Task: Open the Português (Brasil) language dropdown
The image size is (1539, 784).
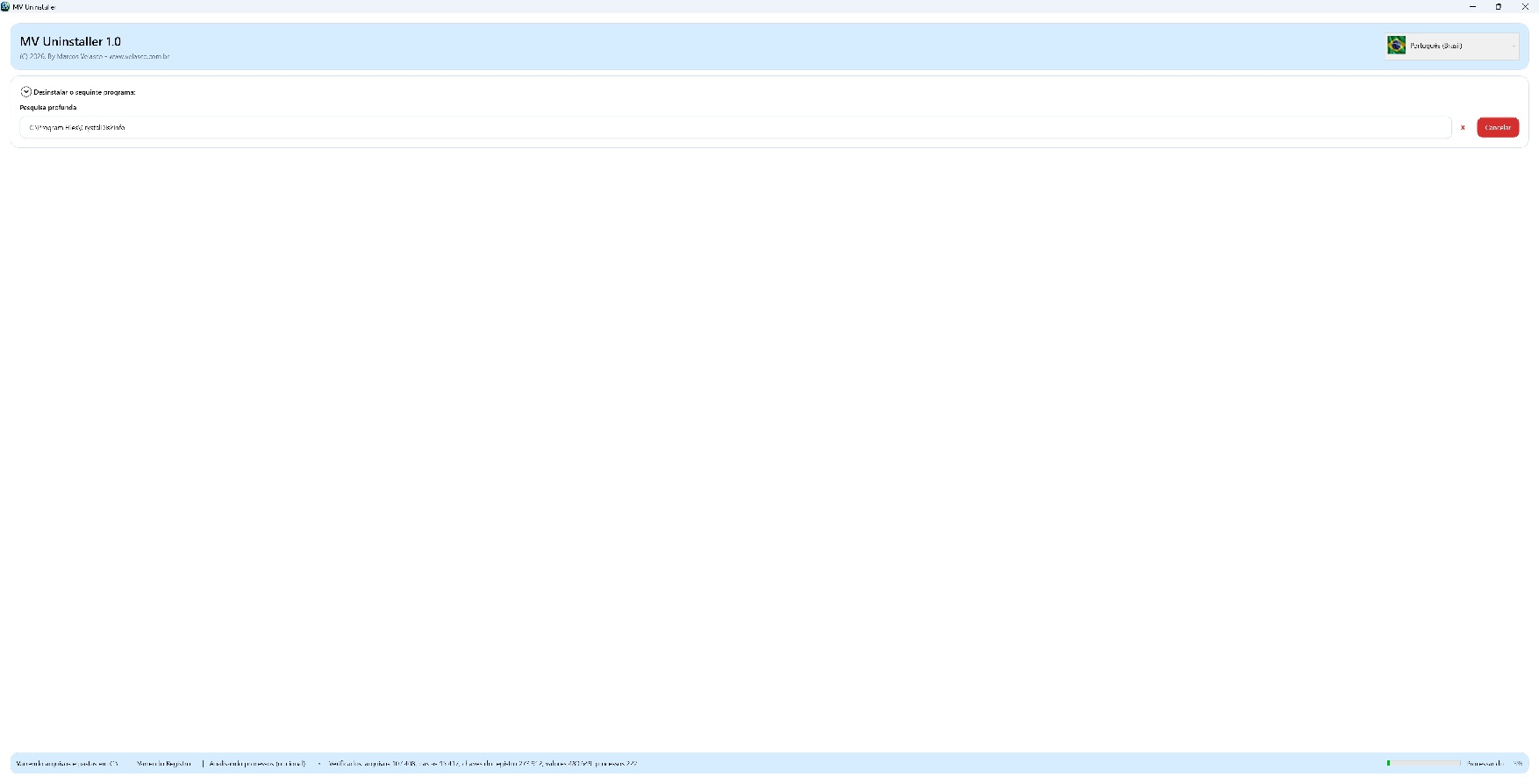Action: (1451, 46)
